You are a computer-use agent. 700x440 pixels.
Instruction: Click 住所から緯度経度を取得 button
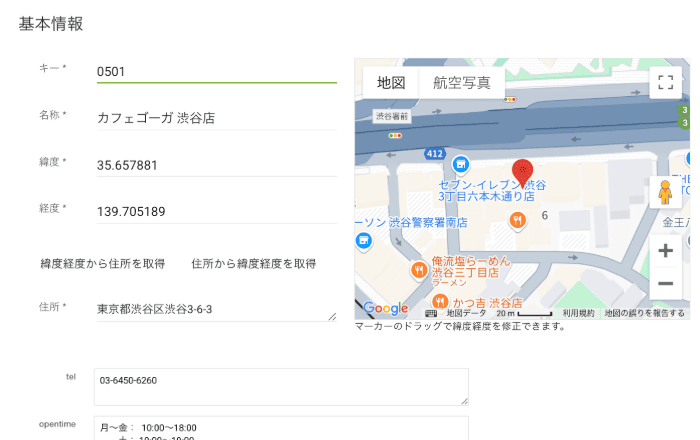coord(254,264)
